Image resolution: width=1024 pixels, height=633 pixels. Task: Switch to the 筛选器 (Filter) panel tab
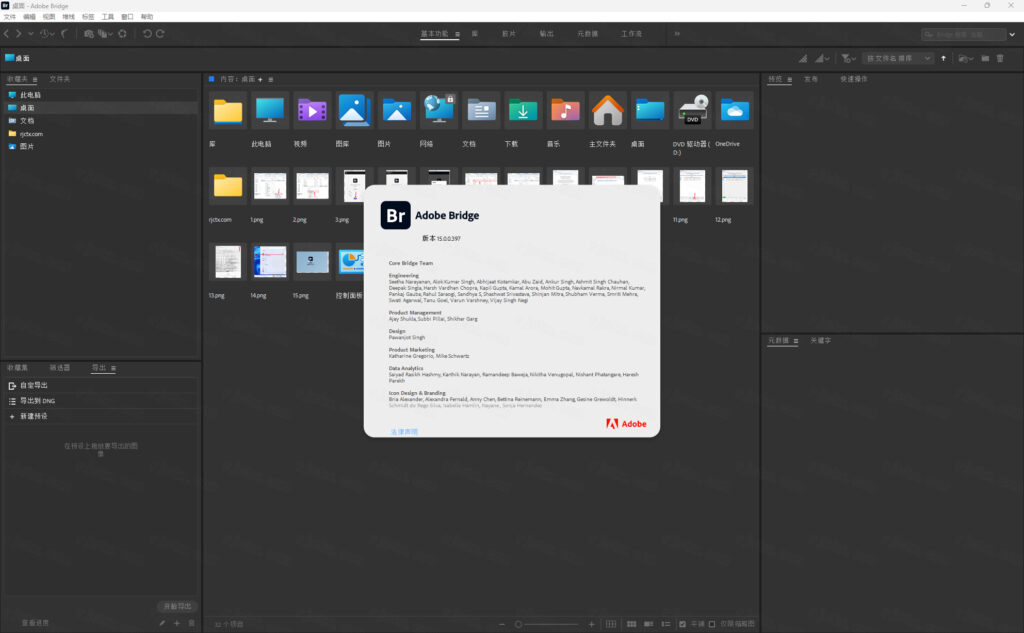(60, 368)
